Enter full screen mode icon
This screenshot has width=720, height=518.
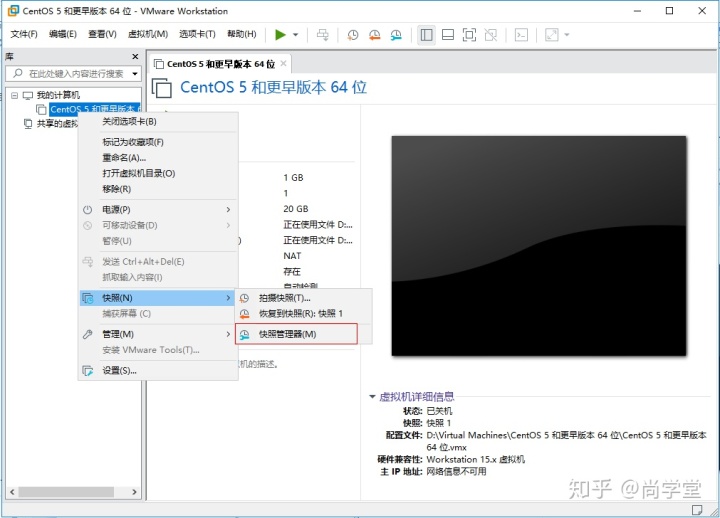(469, 34)
